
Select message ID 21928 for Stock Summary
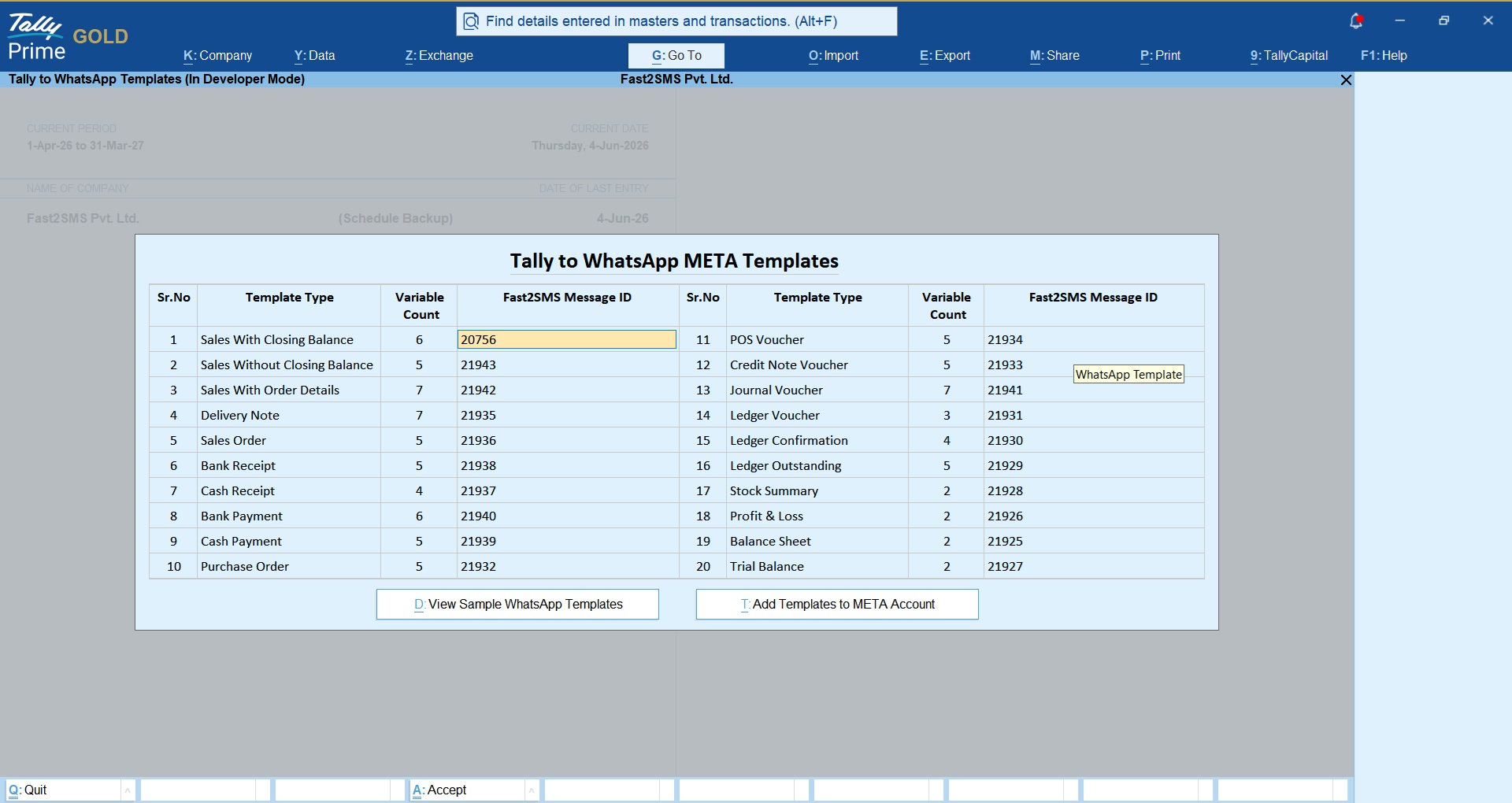pyautogui.click(x=1093, y=490)
